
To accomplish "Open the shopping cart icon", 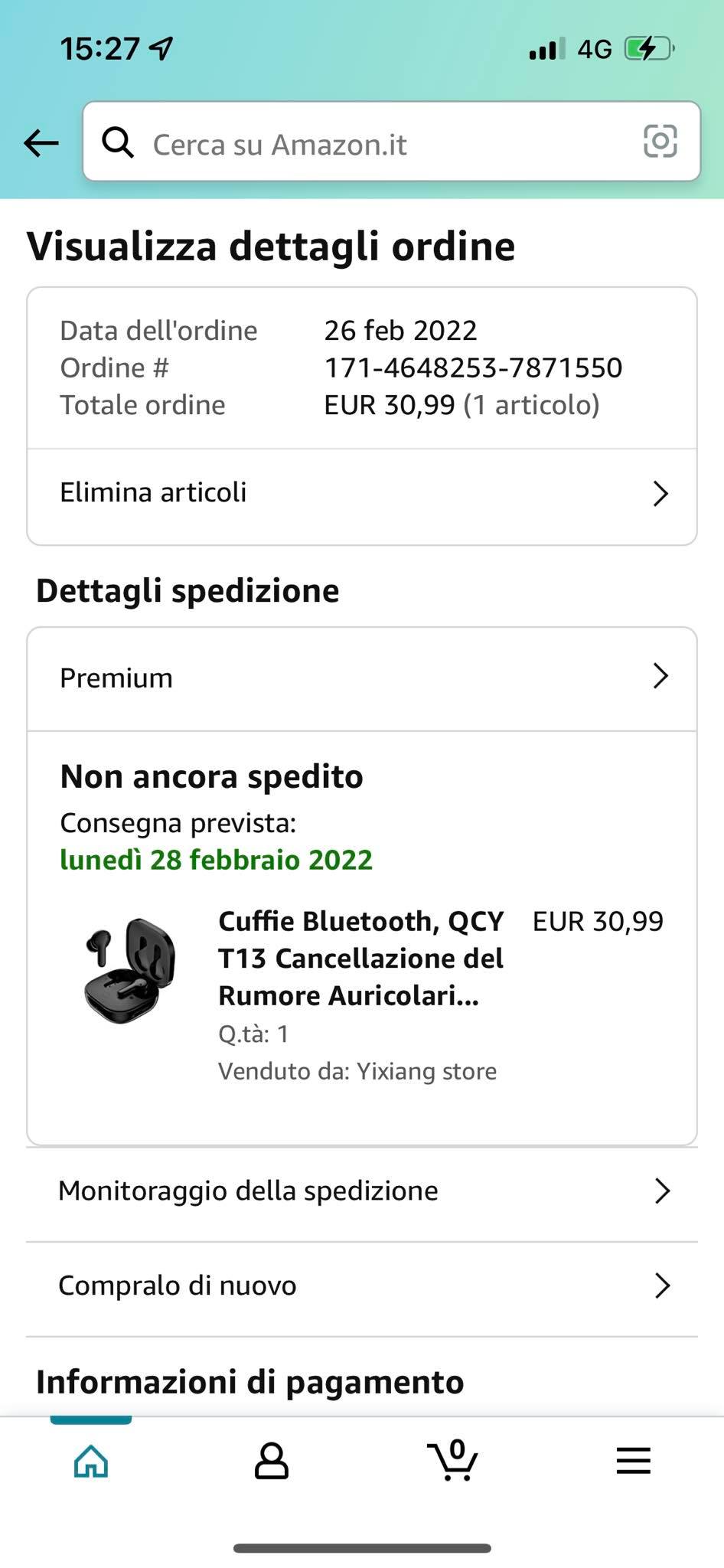I will tap(452, 1459).
